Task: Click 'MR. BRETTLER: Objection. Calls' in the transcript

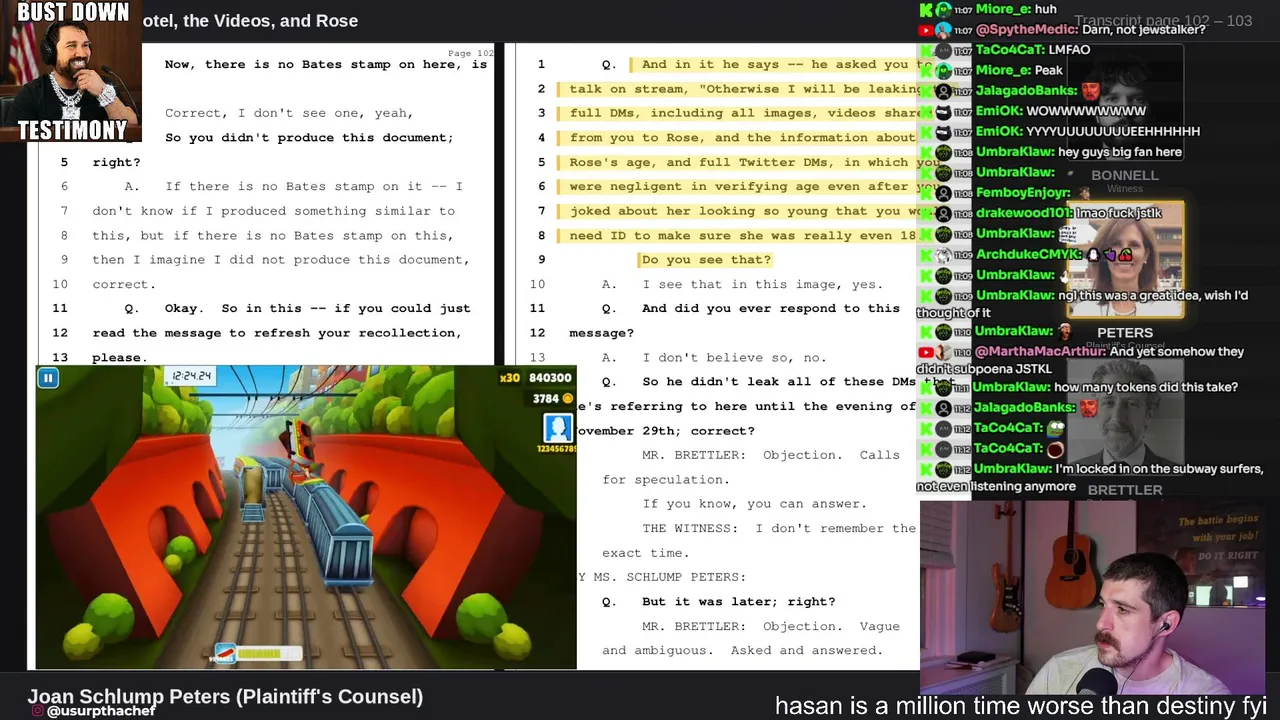Action: (x=771, y=456)
